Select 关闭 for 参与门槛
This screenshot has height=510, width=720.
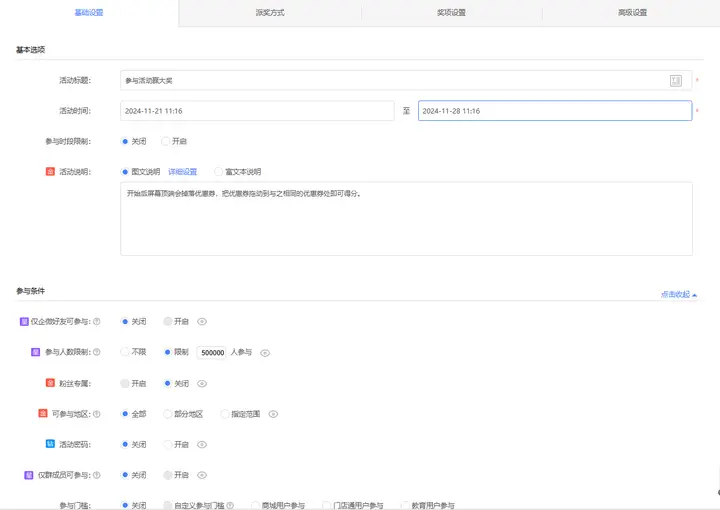pos(124,505)
